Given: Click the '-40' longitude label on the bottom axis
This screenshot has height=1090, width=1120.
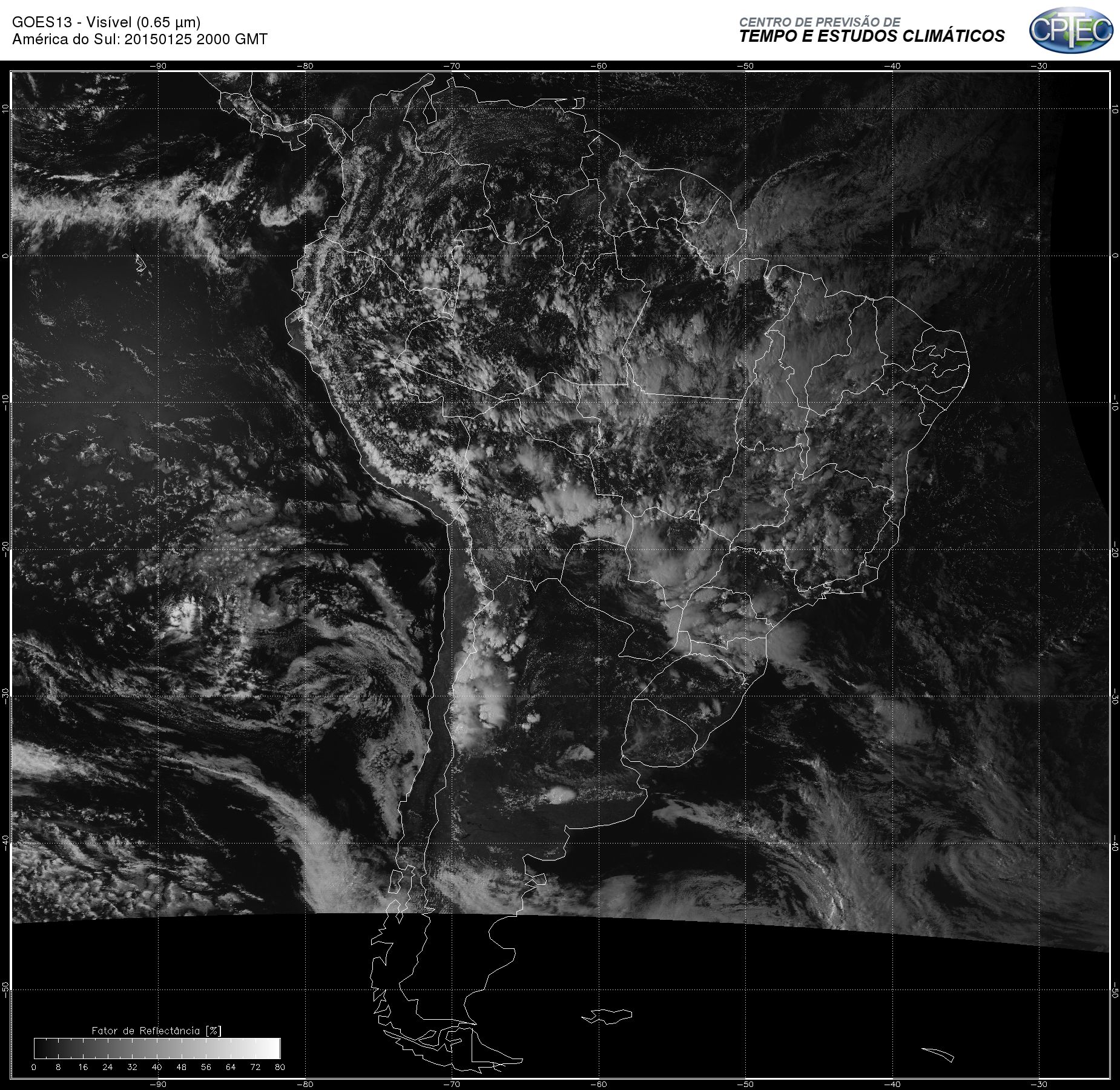Looking at the screenshot, I should pyautogui.click(x=892, y=1084).
